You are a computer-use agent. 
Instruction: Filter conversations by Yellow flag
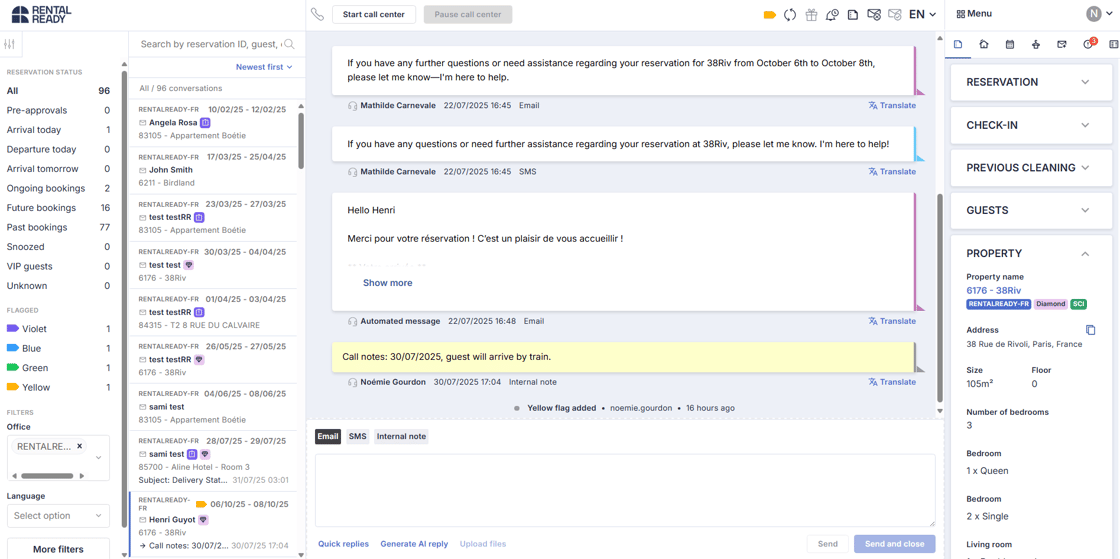[58, 387]
